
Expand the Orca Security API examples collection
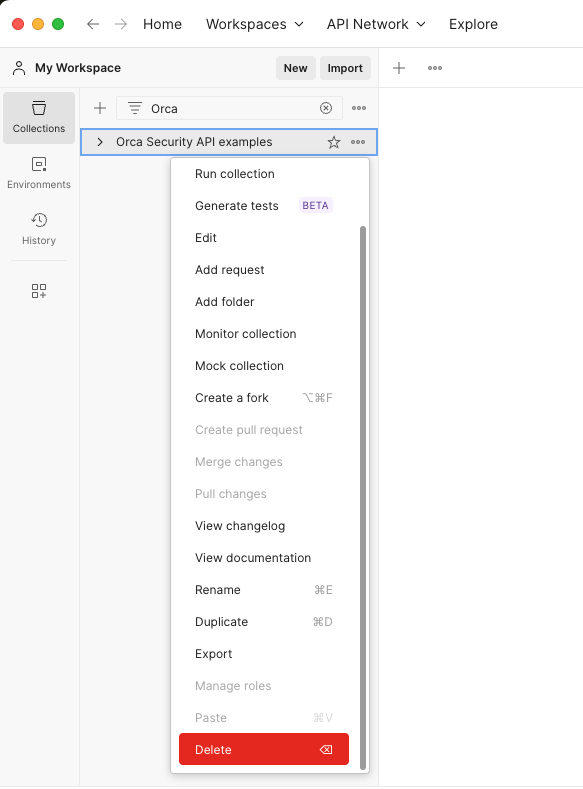coord(100,142)
